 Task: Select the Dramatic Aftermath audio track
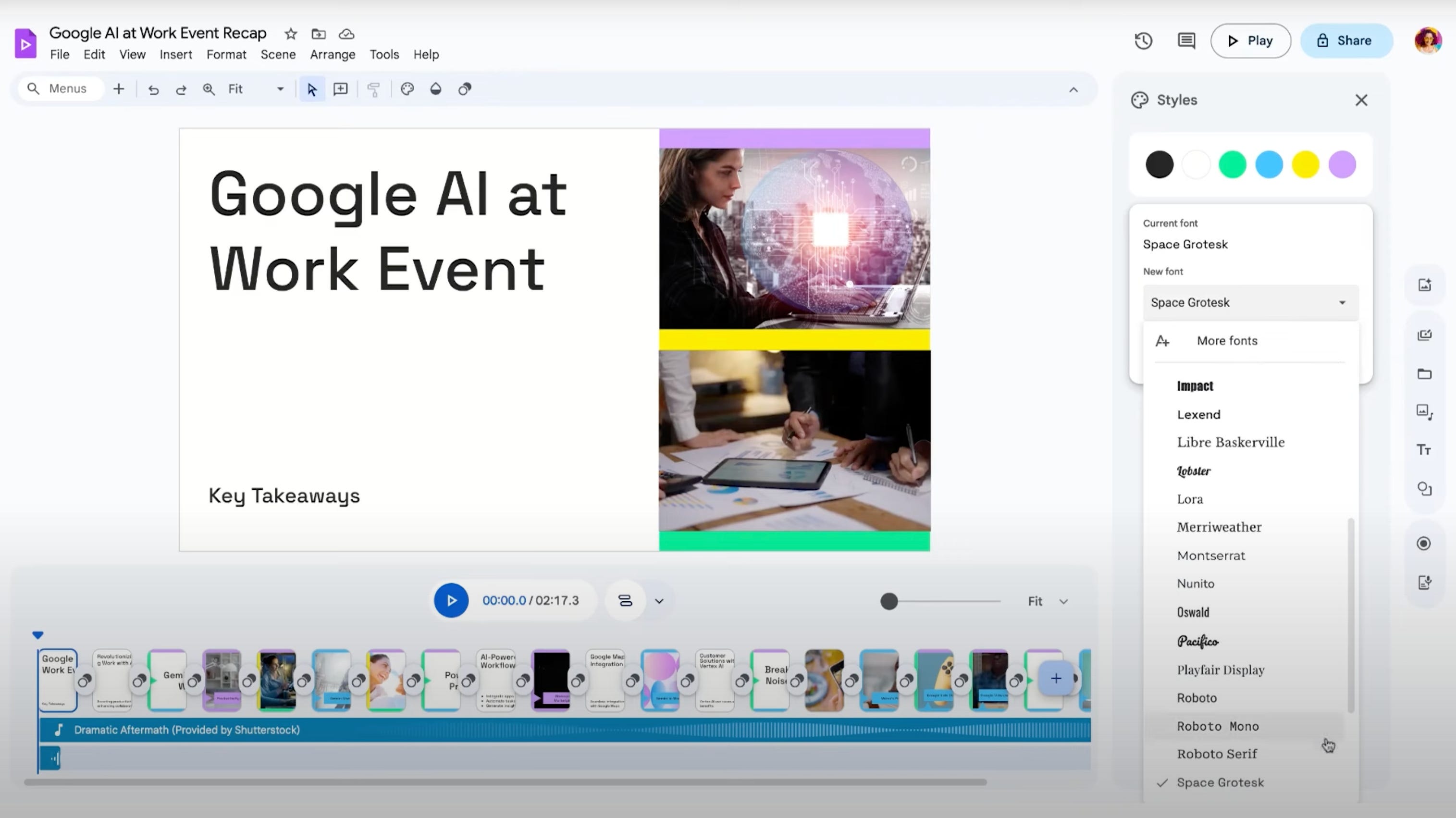click(x=565, y=730)
